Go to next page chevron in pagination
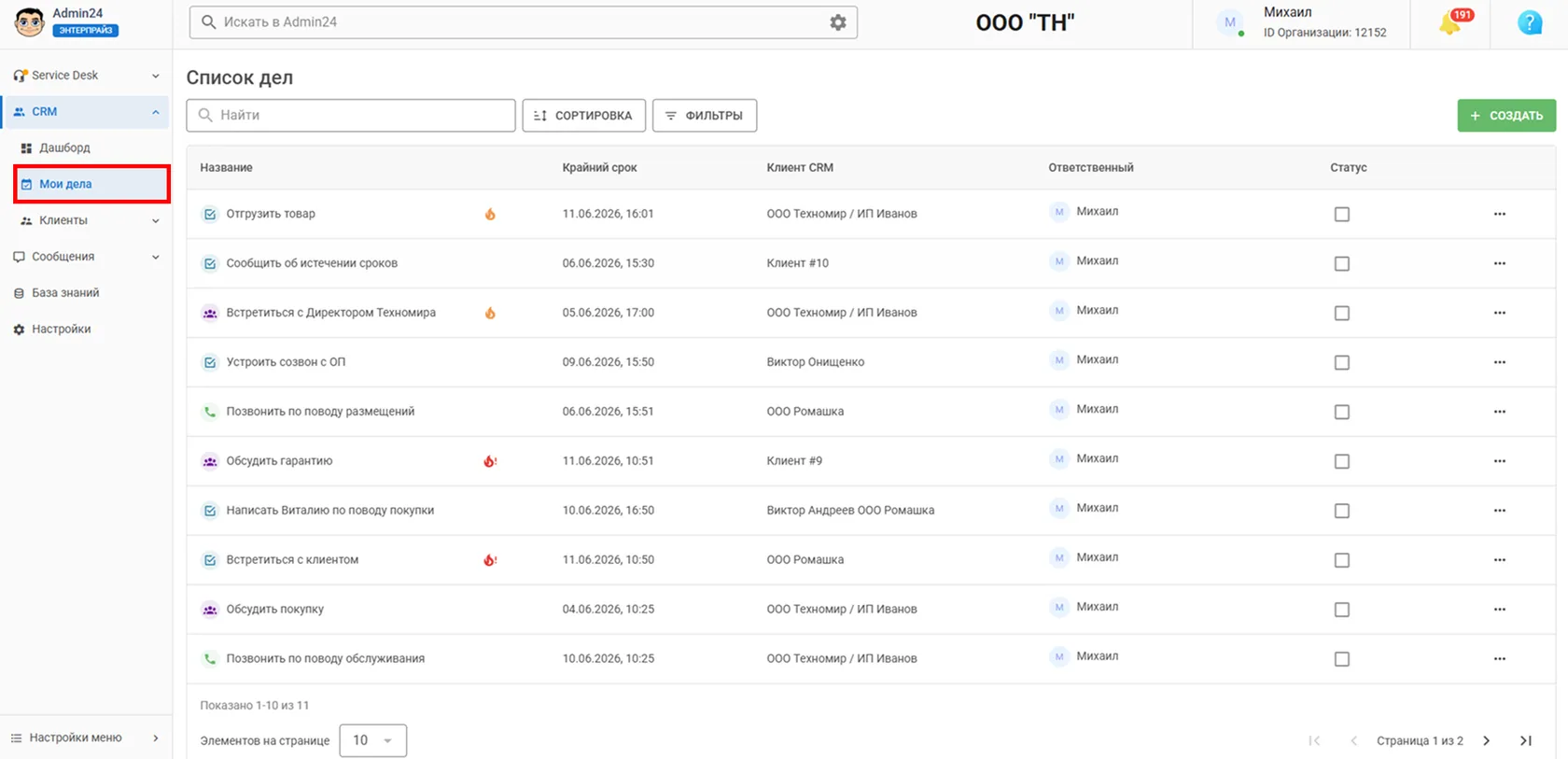Viewport: 1568px width, 759px height. point(1487,740)
